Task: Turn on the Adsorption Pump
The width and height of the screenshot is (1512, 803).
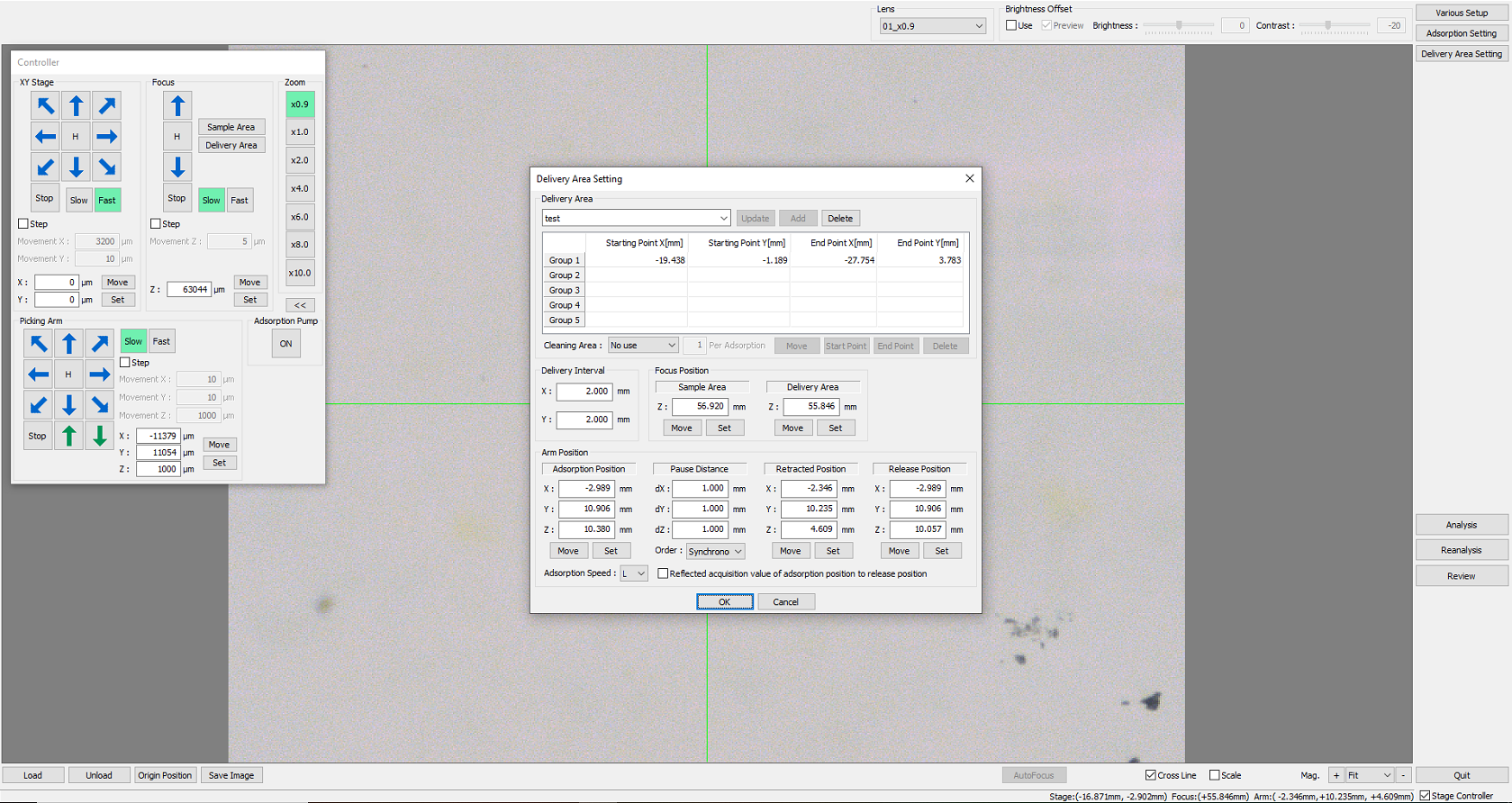Action: [285, 344]
